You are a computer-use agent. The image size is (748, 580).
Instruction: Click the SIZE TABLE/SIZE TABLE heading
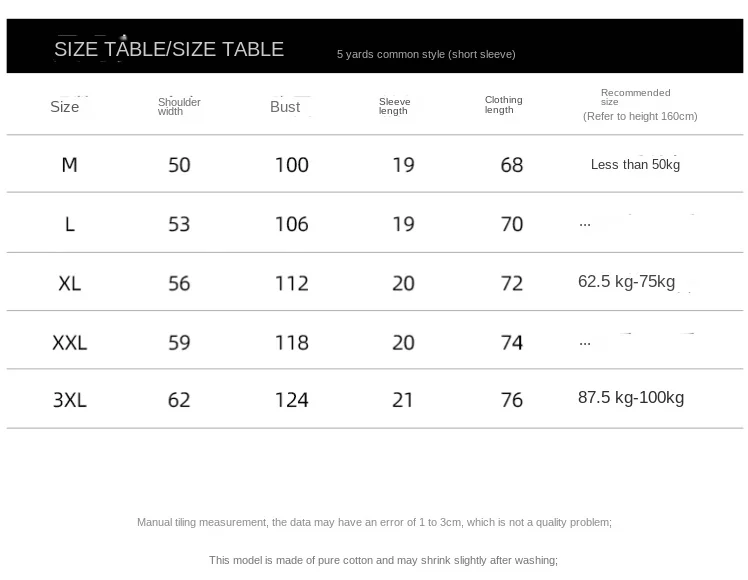coord(169,49)
